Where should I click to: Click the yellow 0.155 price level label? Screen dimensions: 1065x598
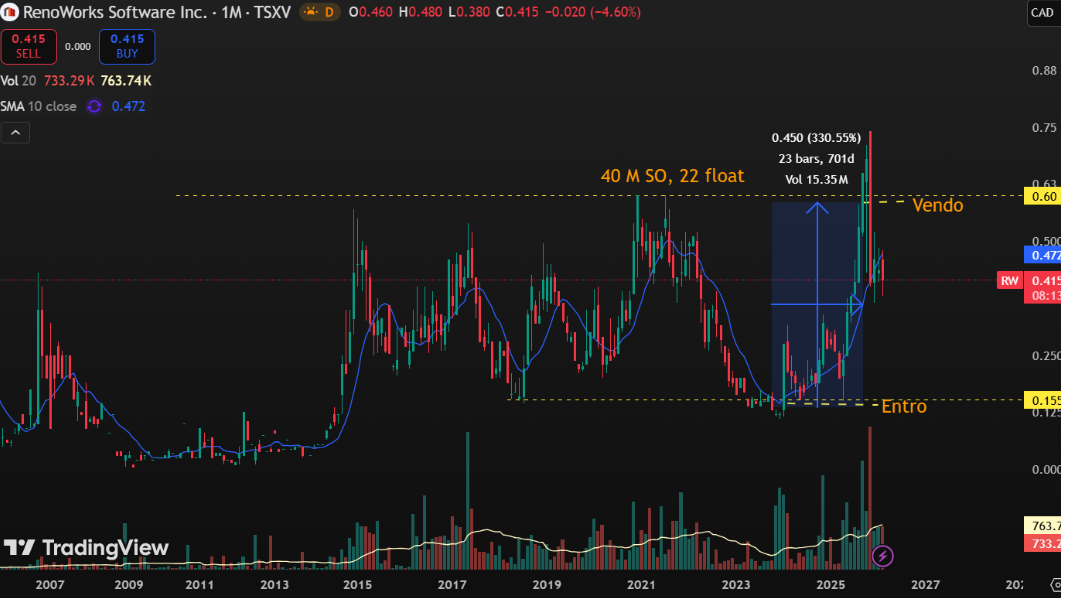(x=1042, y=400)
